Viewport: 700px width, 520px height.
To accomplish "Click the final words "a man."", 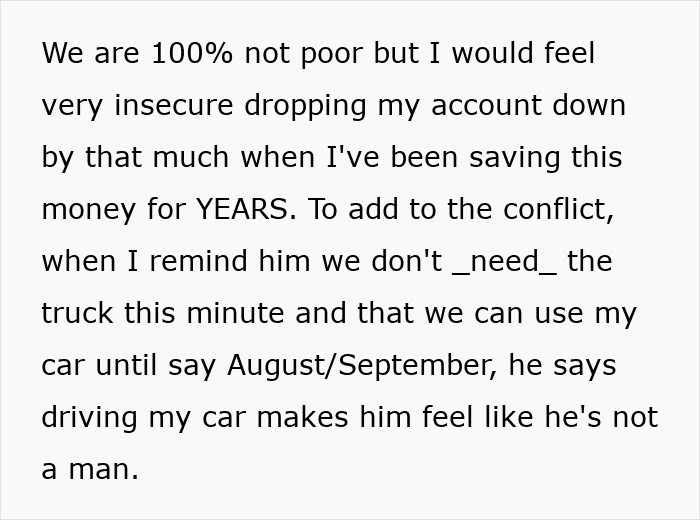I will click(90, 469).
